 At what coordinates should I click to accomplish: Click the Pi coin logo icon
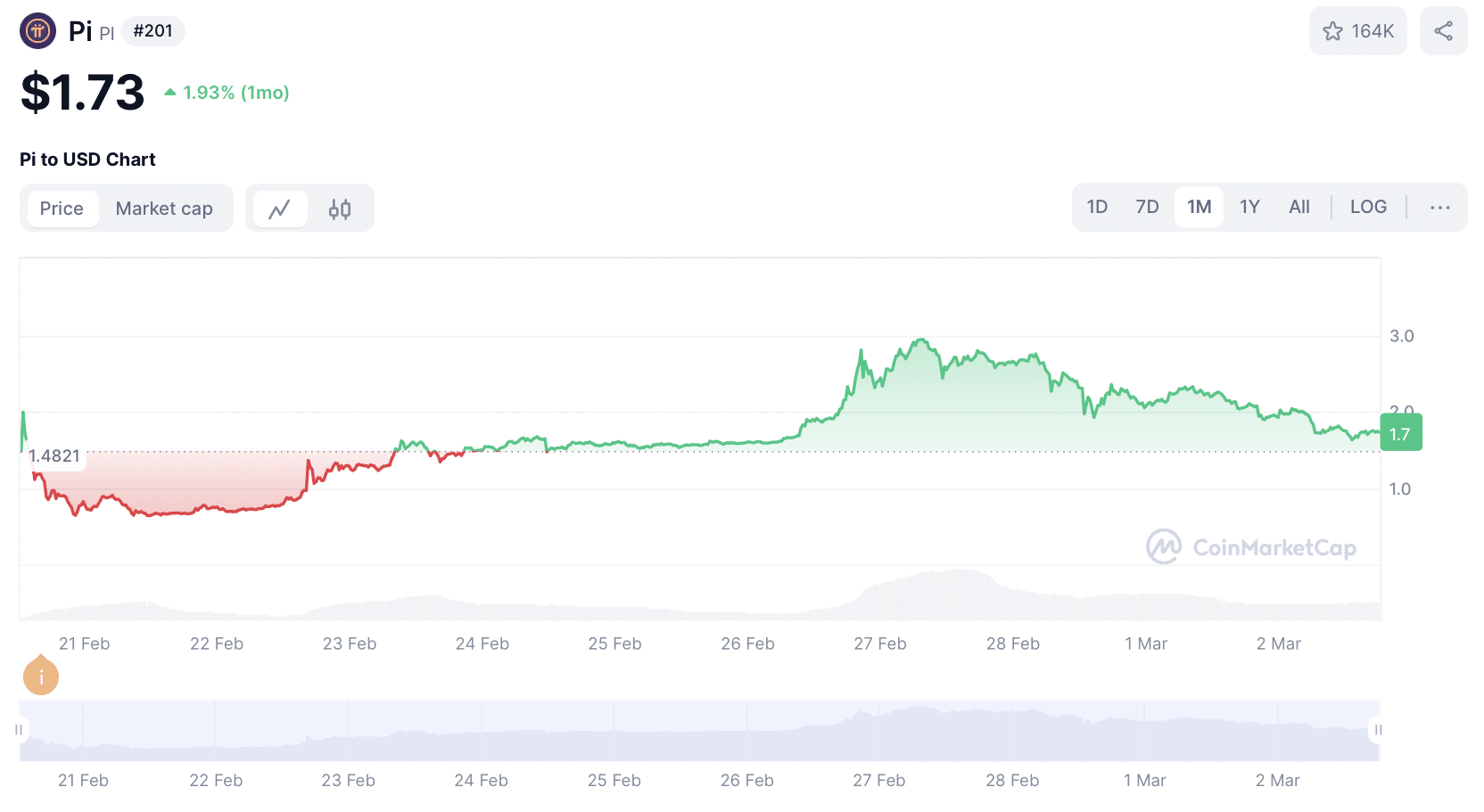37,31
